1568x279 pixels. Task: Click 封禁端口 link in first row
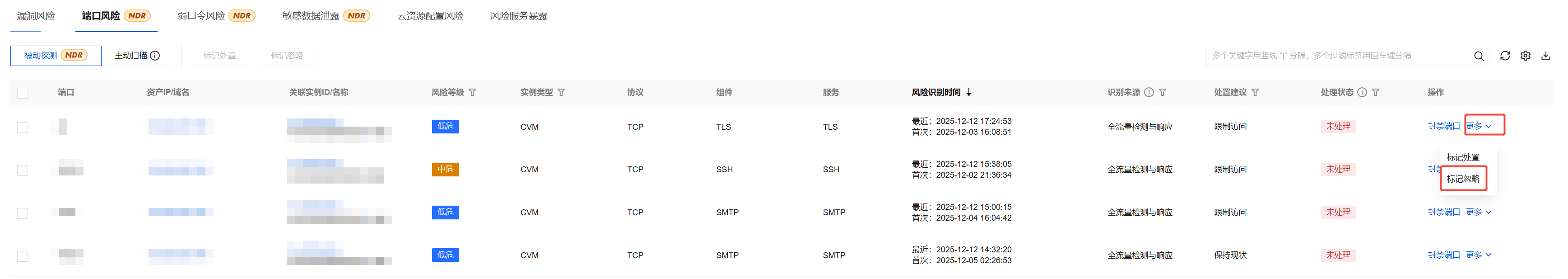pyautogui.click(x=1443, y=126)
